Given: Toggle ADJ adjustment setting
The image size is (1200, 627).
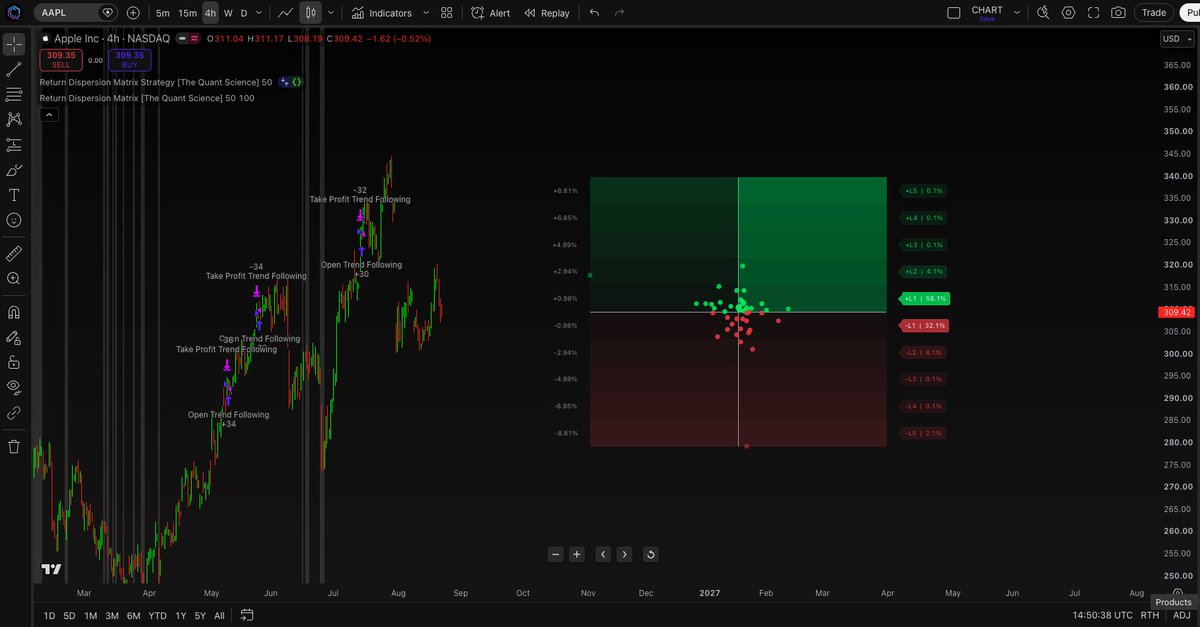Looking at the screenshot, I should coord(1181,615).
